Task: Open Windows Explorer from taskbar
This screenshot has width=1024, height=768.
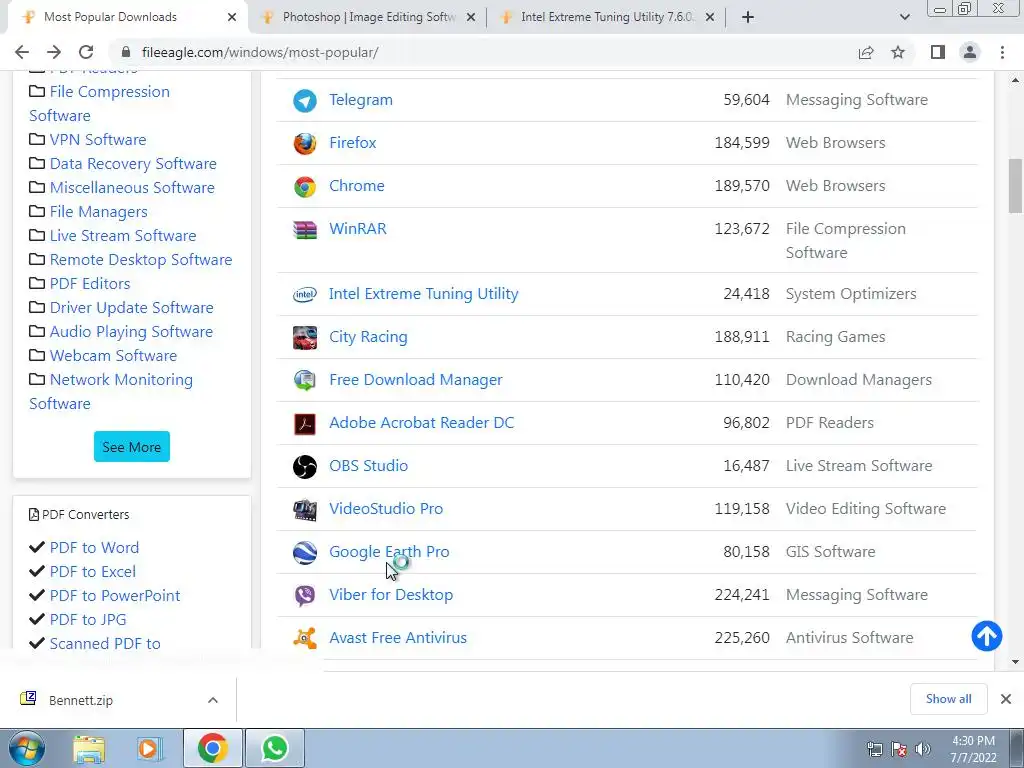Action: click(89, 749)
